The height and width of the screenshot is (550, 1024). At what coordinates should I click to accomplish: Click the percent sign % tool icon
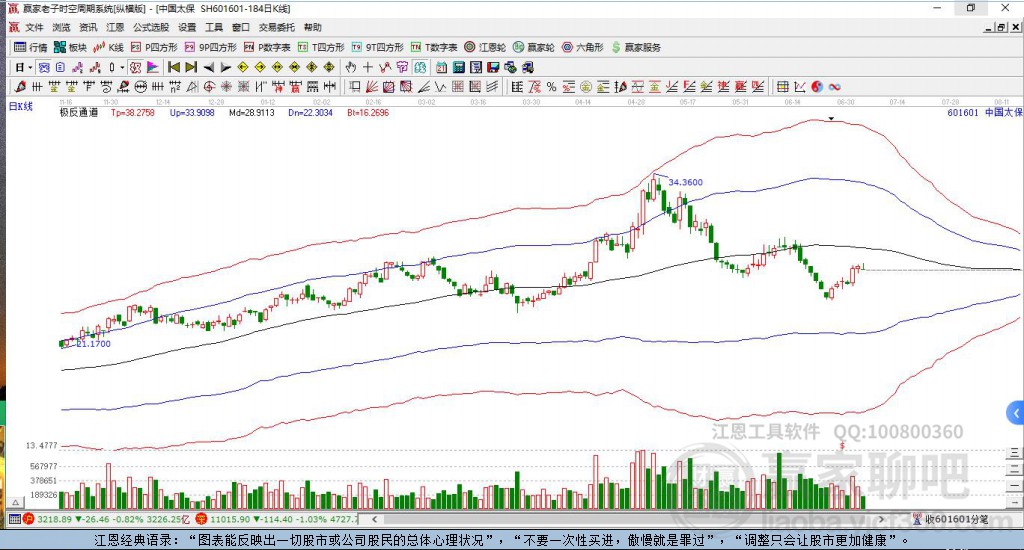(551, 87)
